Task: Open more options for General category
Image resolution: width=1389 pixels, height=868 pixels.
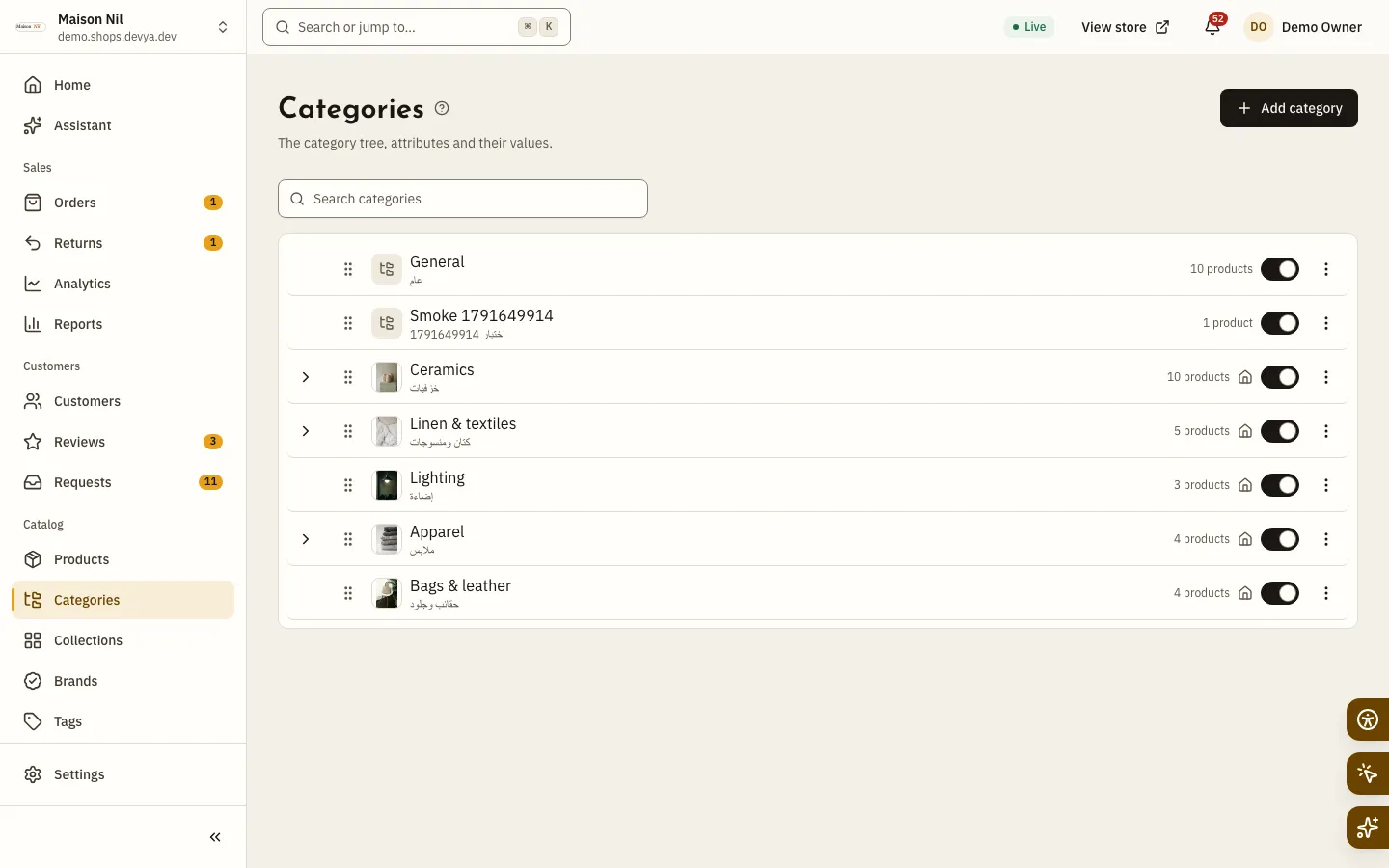Action: [x=1326, y=269]
